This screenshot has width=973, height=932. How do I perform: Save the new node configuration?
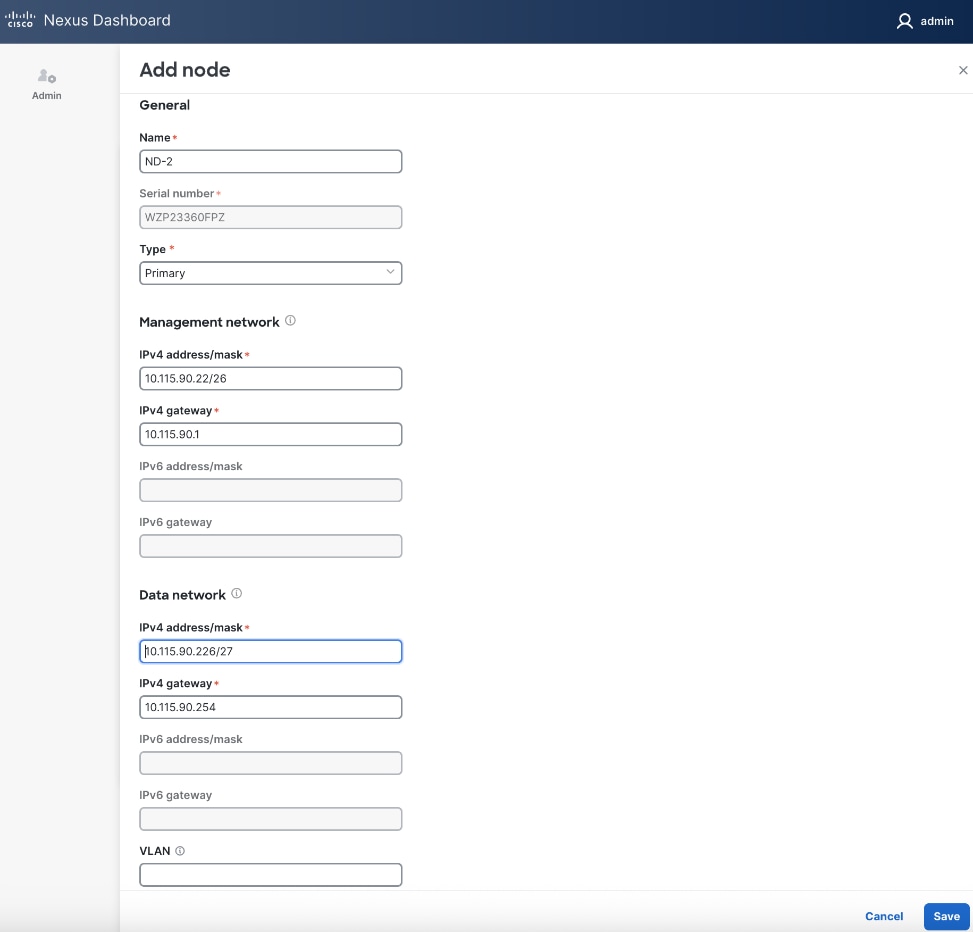tap(945, 916)
